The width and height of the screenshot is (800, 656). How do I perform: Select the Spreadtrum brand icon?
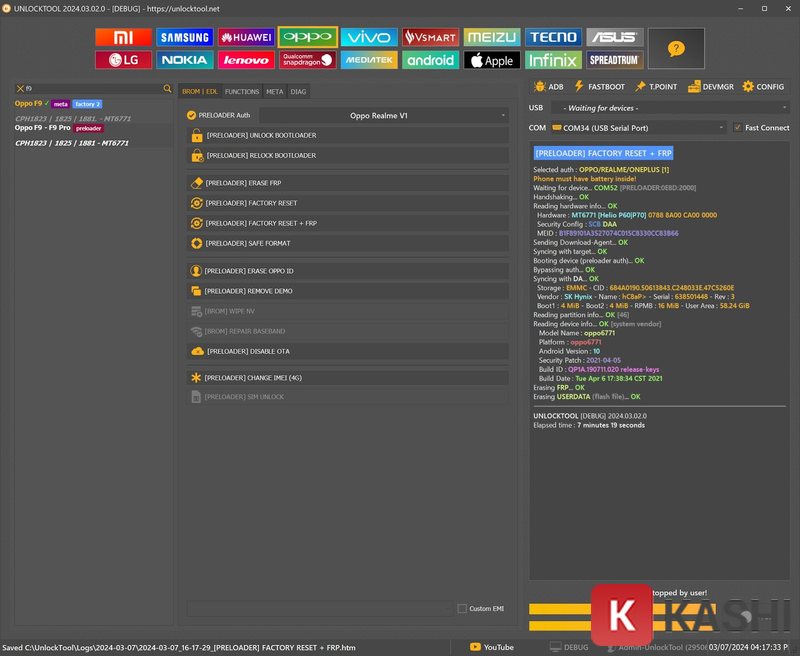[x=614, y=60]
